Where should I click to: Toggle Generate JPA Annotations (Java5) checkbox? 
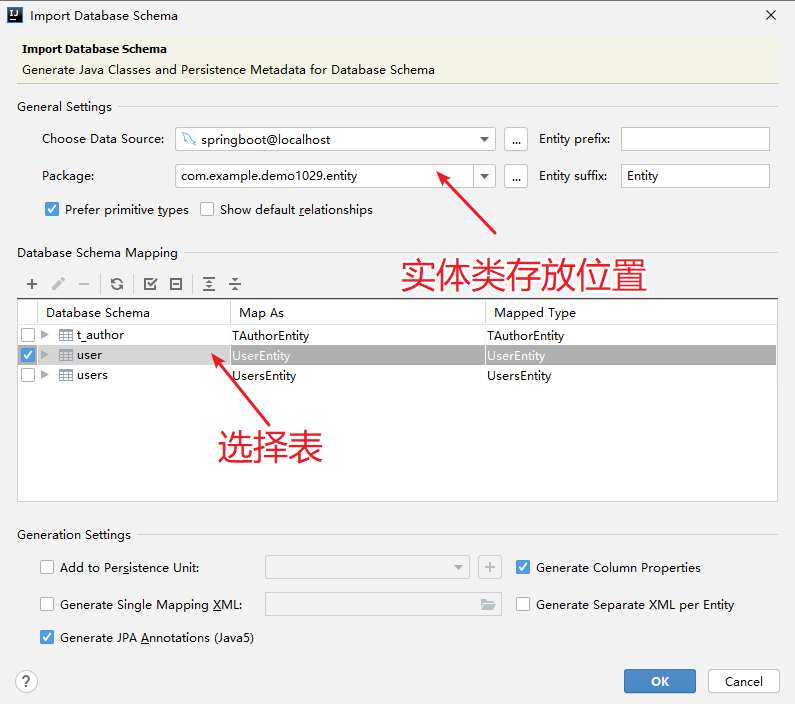[47, 637]
